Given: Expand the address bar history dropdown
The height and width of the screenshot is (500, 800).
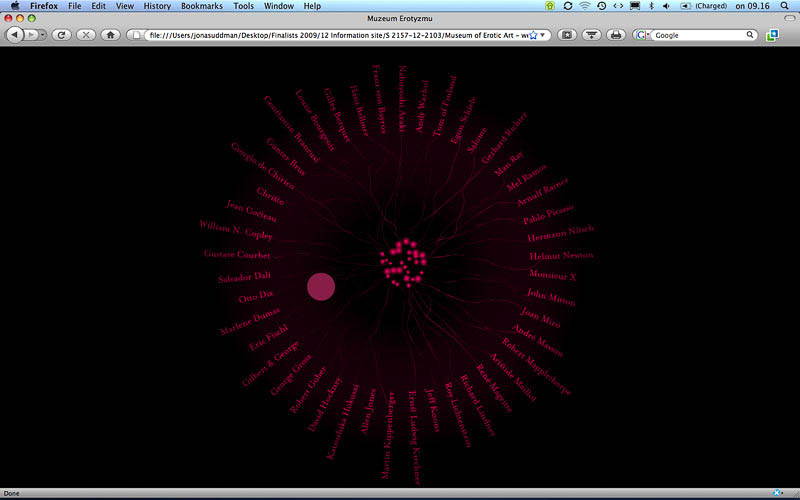Looking at the screenshot, I should (542, 35).
